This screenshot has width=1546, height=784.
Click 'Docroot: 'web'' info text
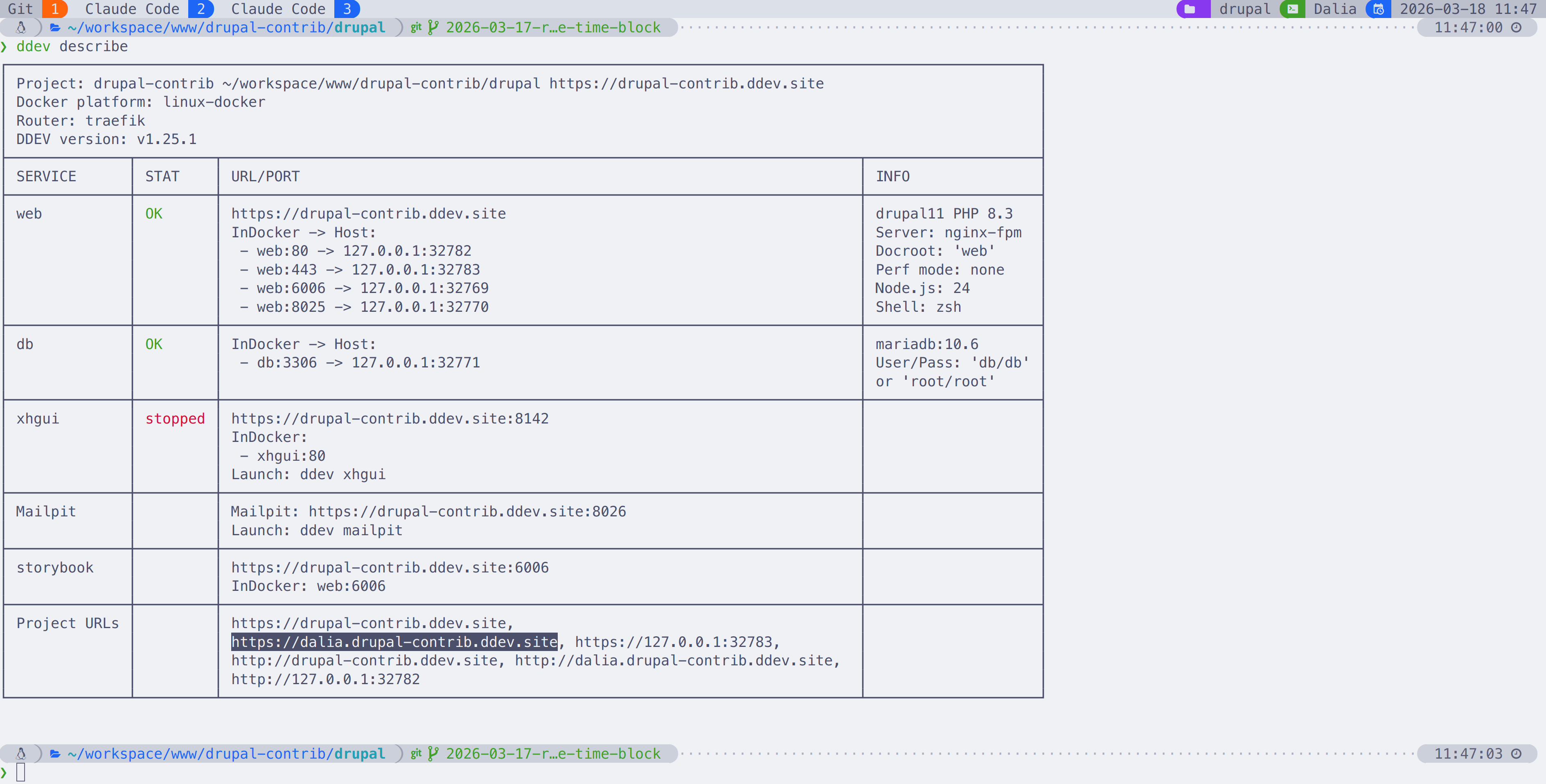935,251
